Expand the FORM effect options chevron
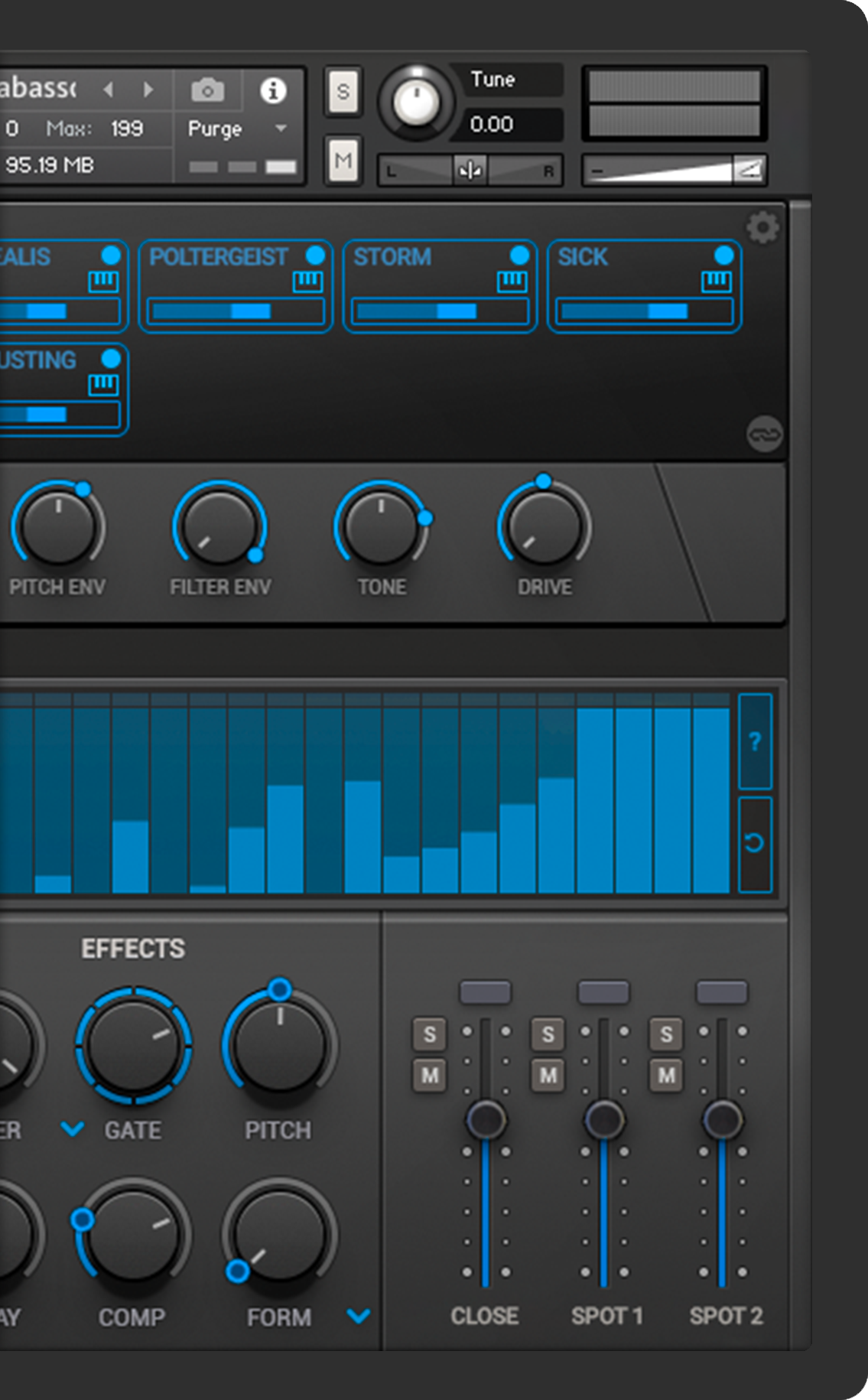868x1400 pixels. tap(358, 1316)
